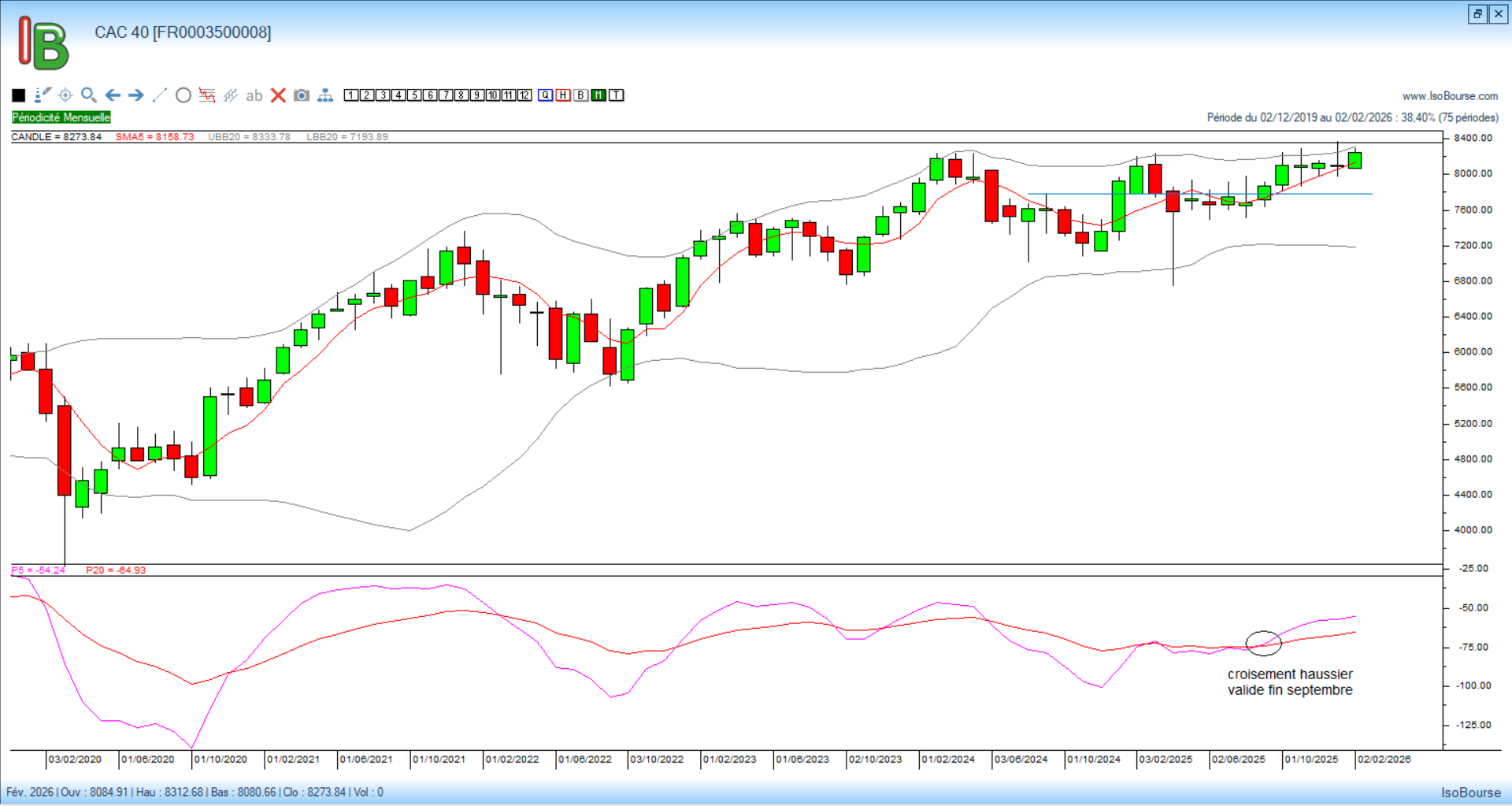Select the 1 period button
The height and width of the screenshot is (806, 1512).
pos(351,95)
